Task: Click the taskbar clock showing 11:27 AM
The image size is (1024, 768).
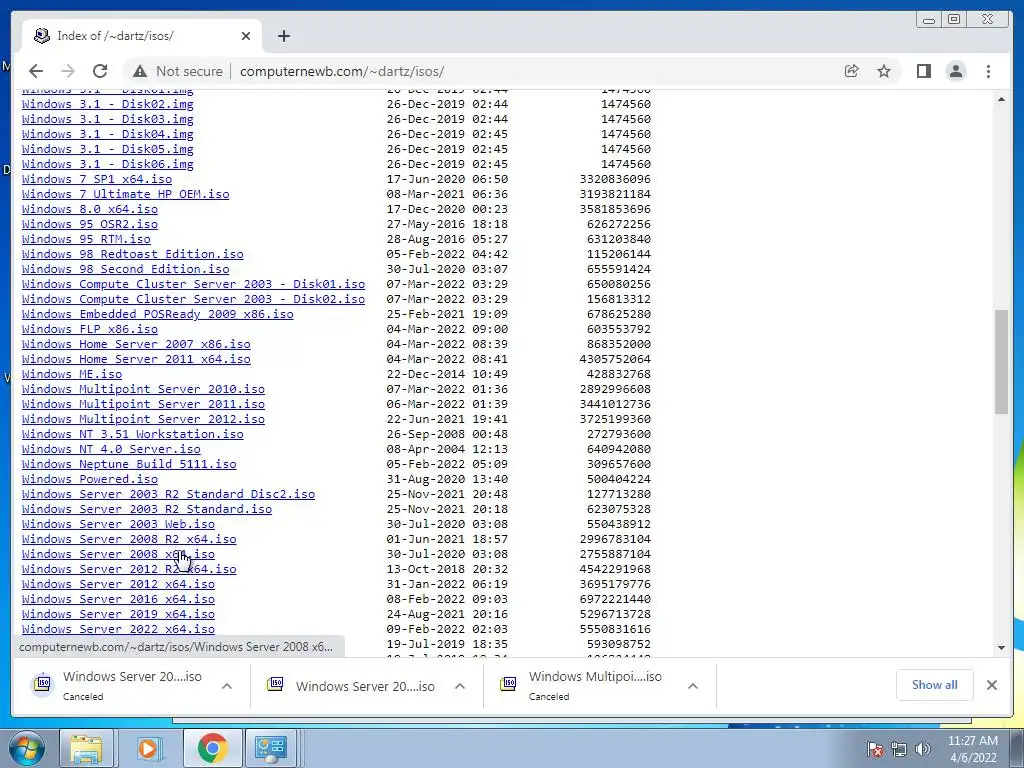Action: click(973, 749)
